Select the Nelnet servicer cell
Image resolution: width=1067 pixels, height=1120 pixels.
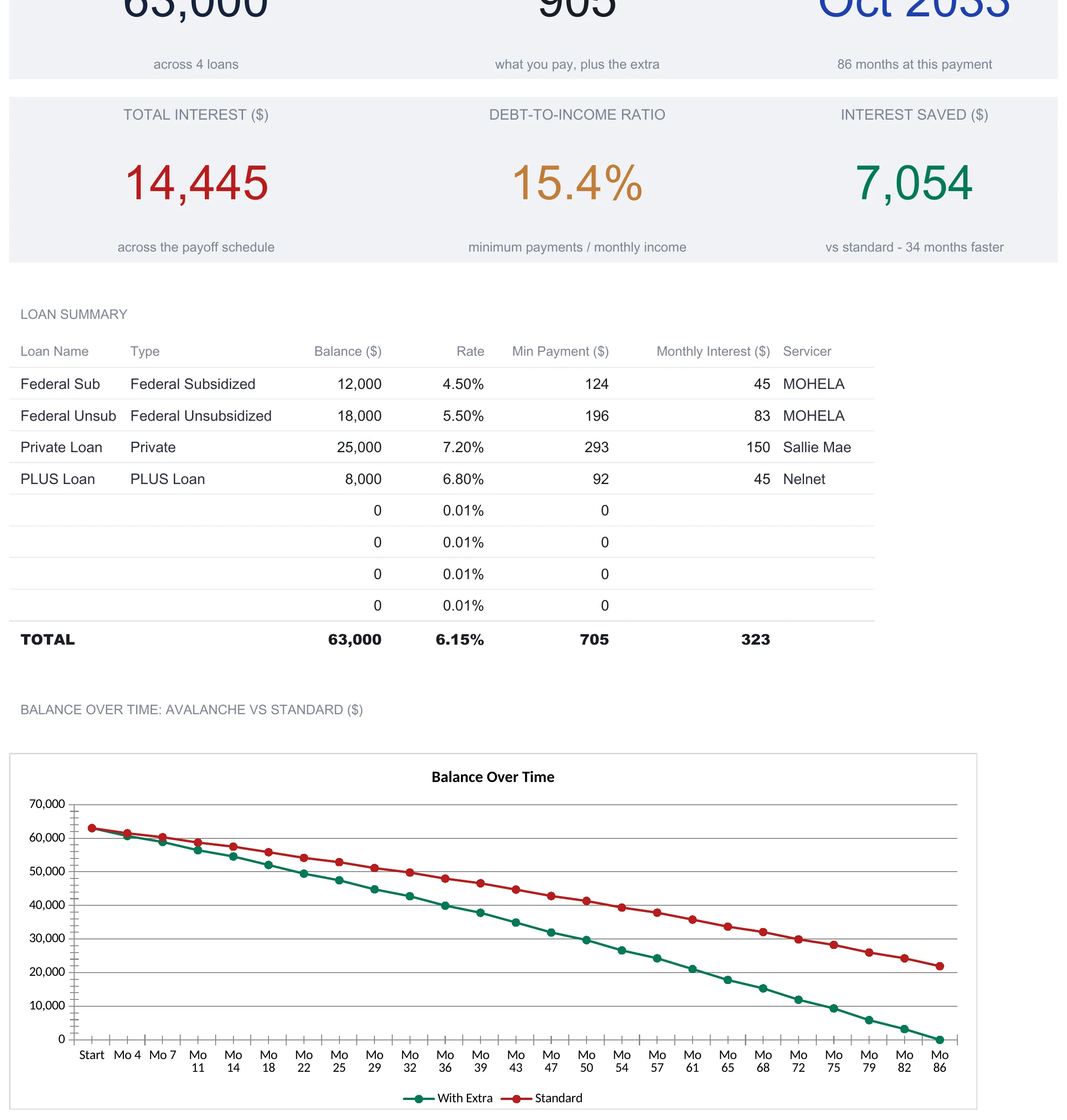tap(804, 479)
